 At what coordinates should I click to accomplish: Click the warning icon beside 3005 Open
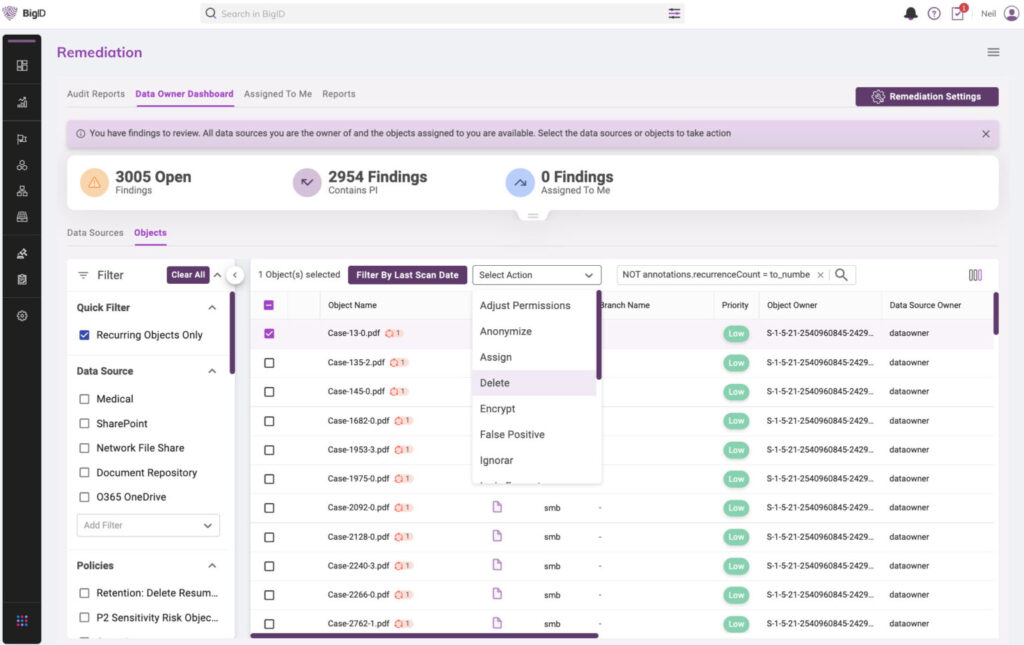[94, 183]
